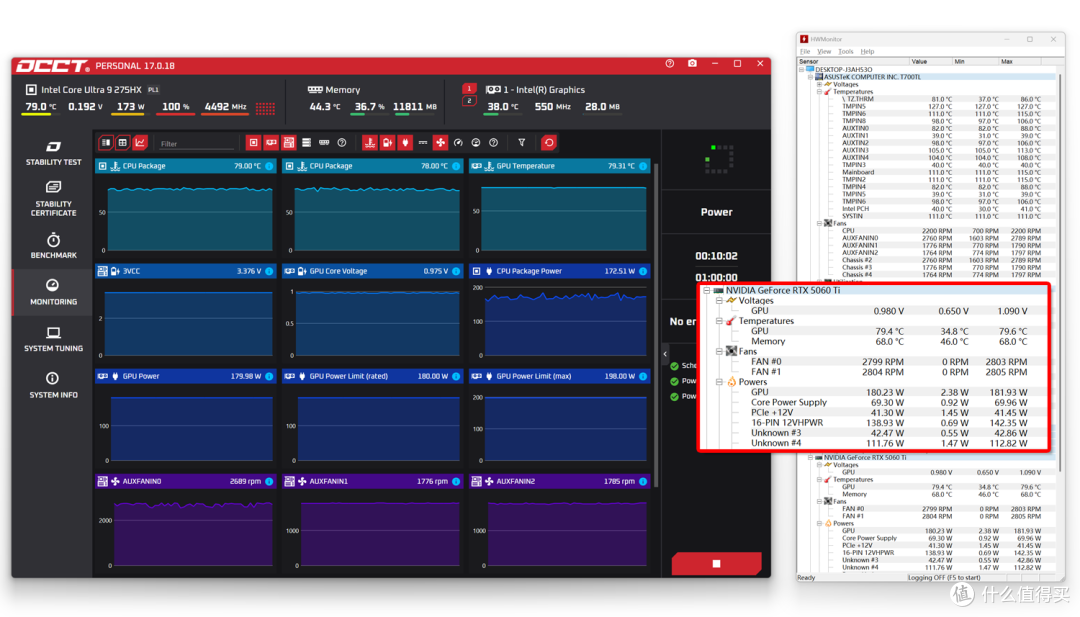Expand the ASUSTeK Voltages node in HWMonitor
Viewport: 1080px width, 617px height.
tap(819, 85)
